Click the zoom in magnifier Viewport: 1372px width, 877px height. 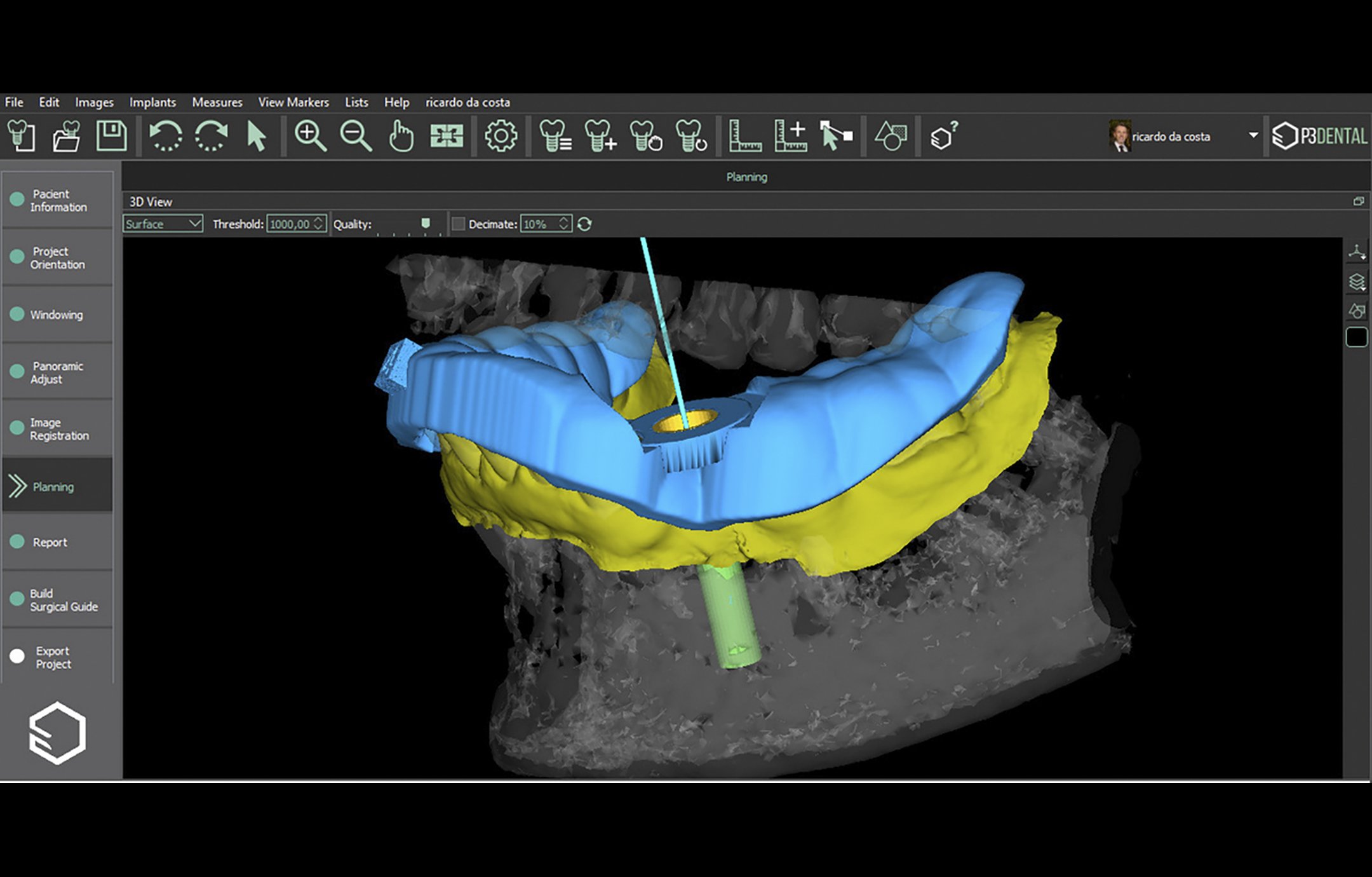click(311, 136)
